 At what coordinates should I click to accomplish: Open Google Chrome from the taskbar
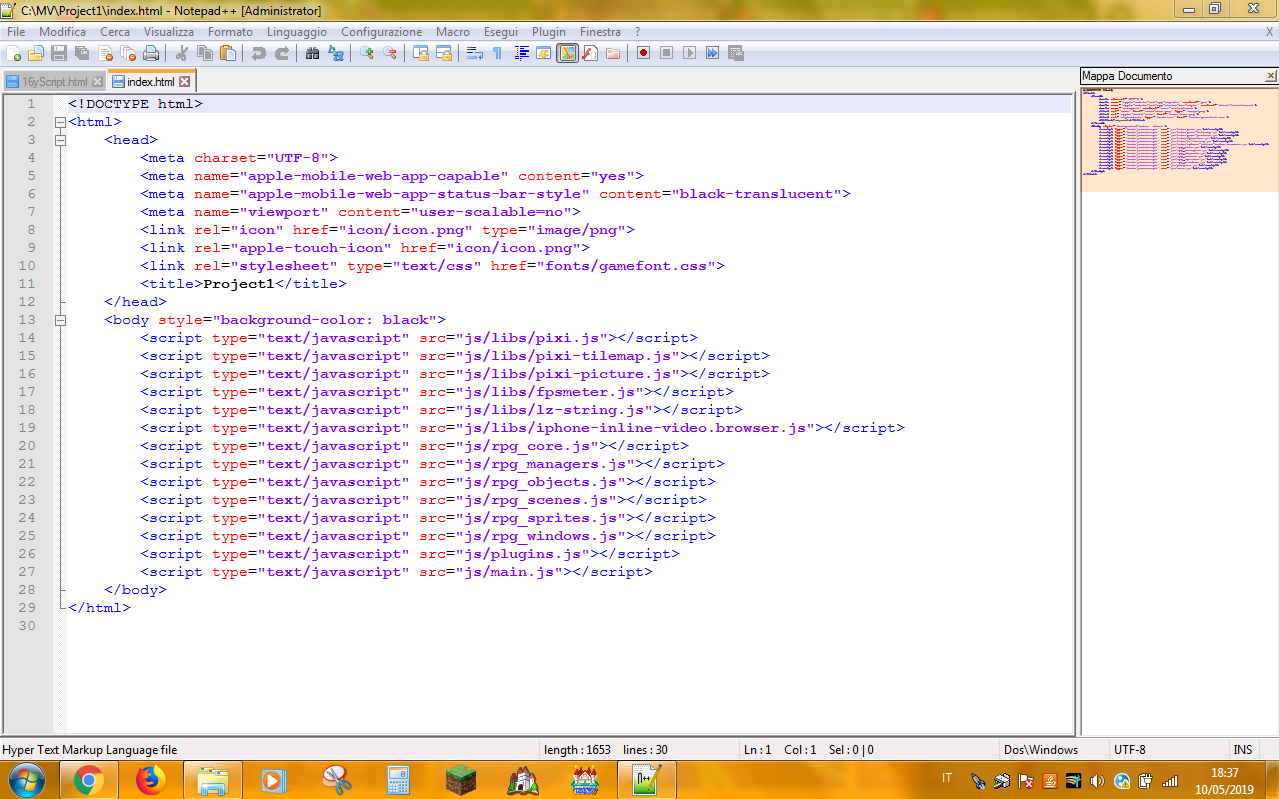pyautogui.click(x=89, y=779)
